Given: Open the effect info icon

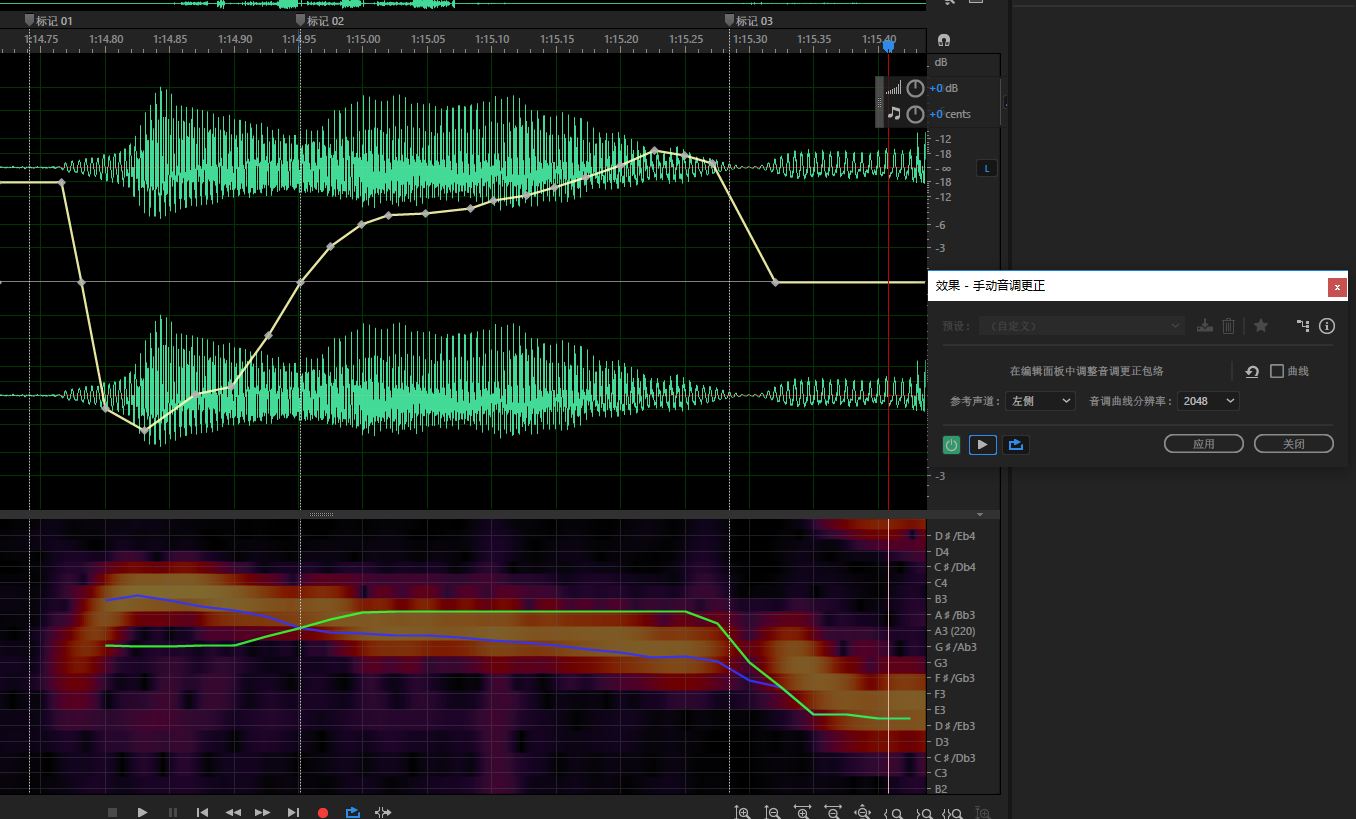Looking at the screenshot, I should (x=1327, y=325).
